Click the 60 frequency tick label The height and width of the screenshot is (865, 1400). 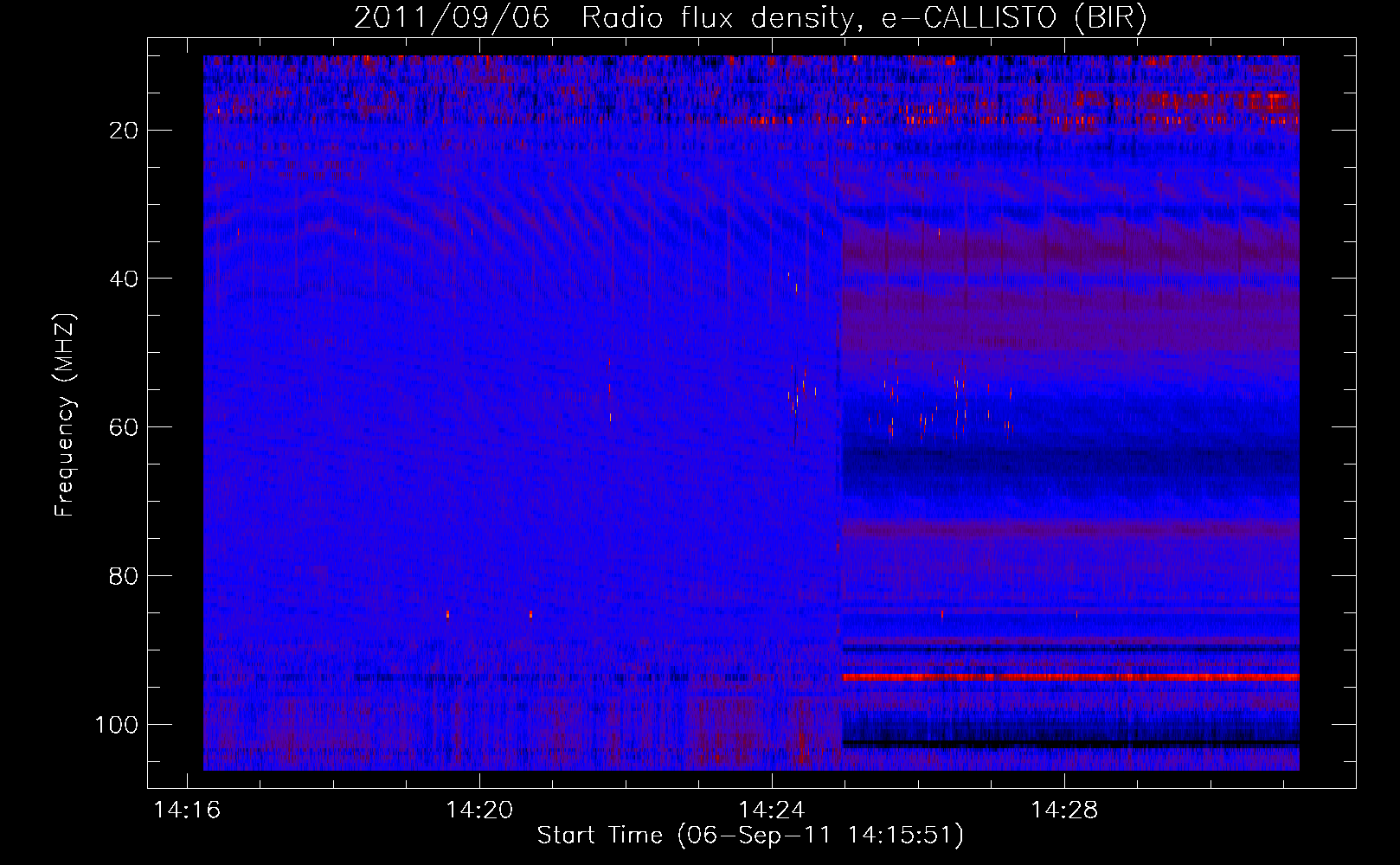(x=124, y=427)
